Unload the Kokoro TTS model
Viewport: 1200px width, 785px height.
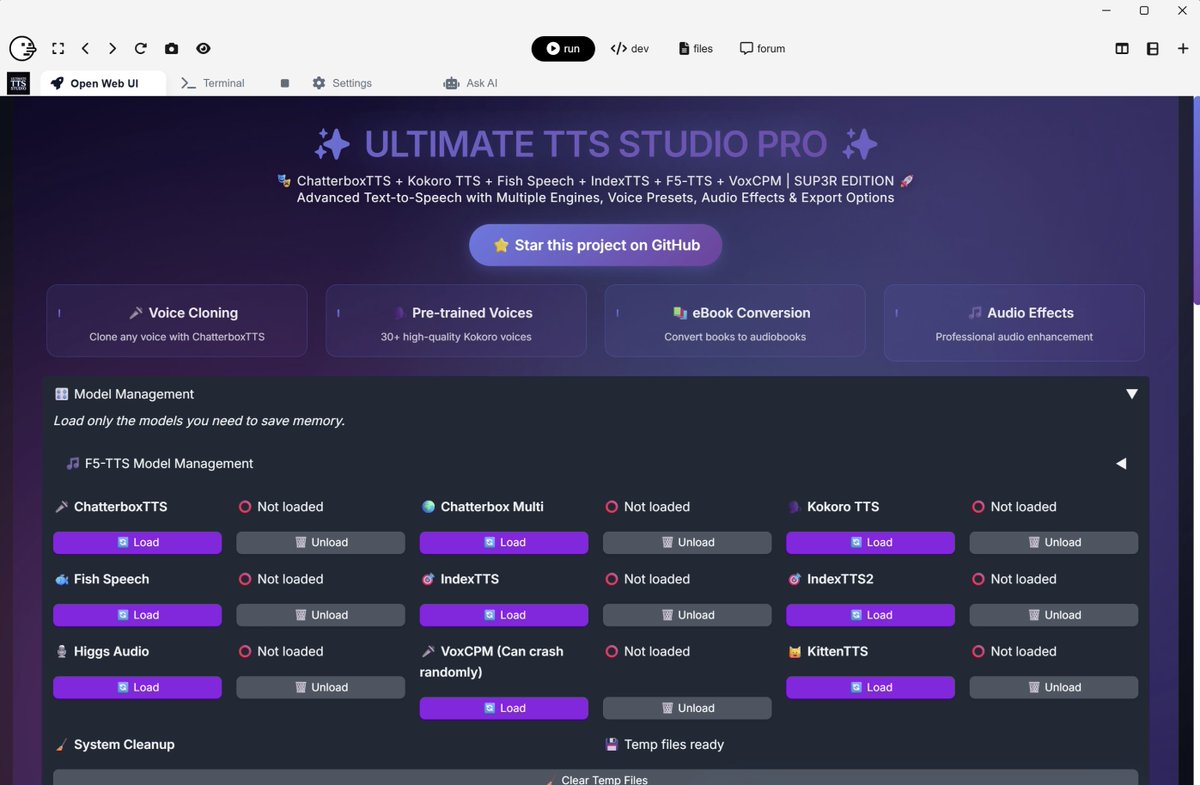(1054, 542)
